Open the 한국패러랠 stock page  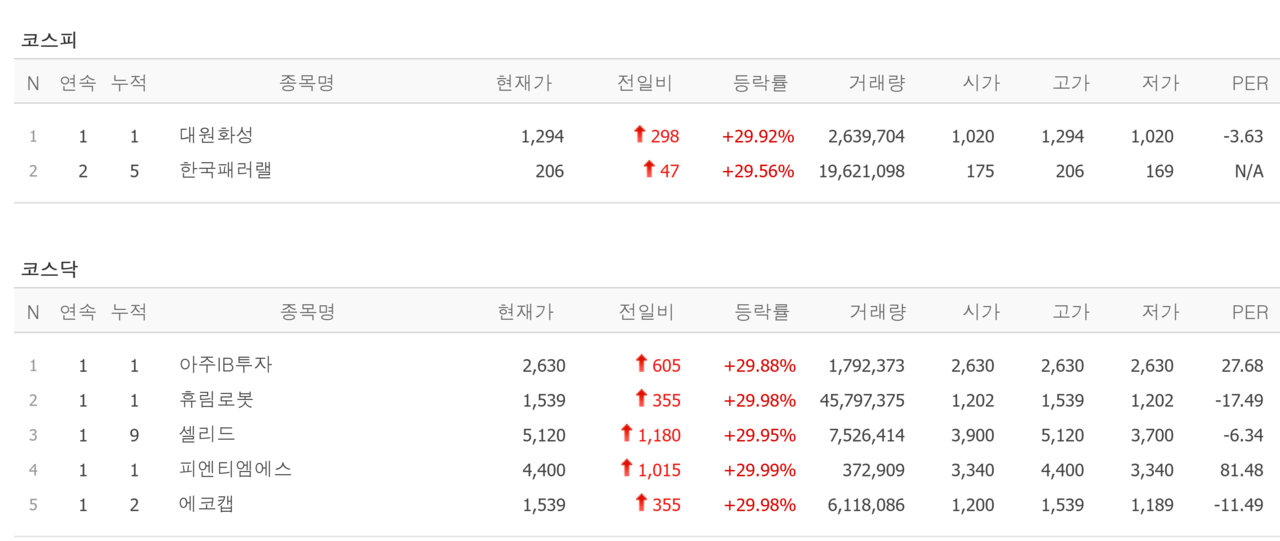pos(226,170)
